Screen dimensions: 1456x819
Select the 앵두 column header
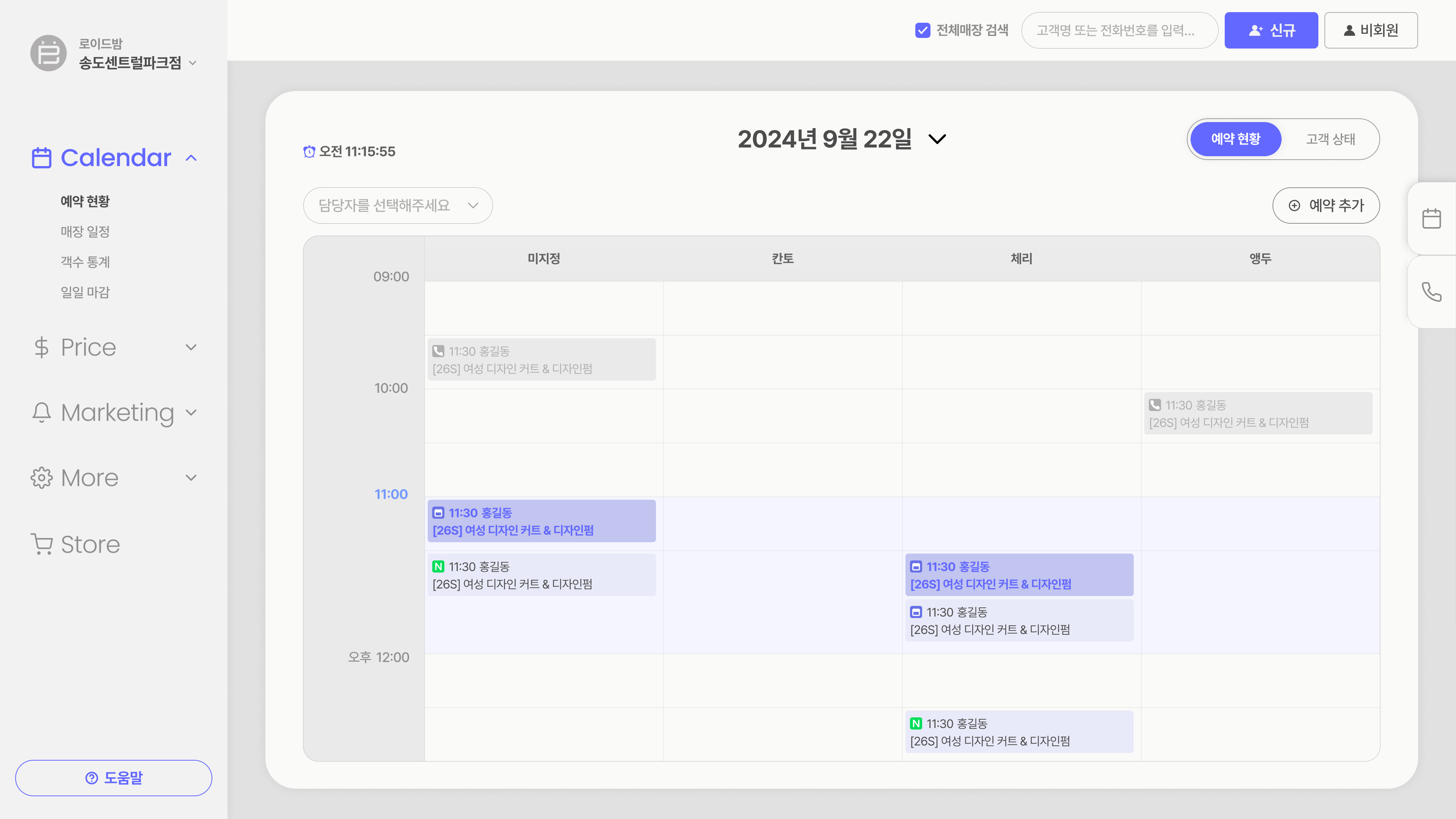pos(1260,258)
